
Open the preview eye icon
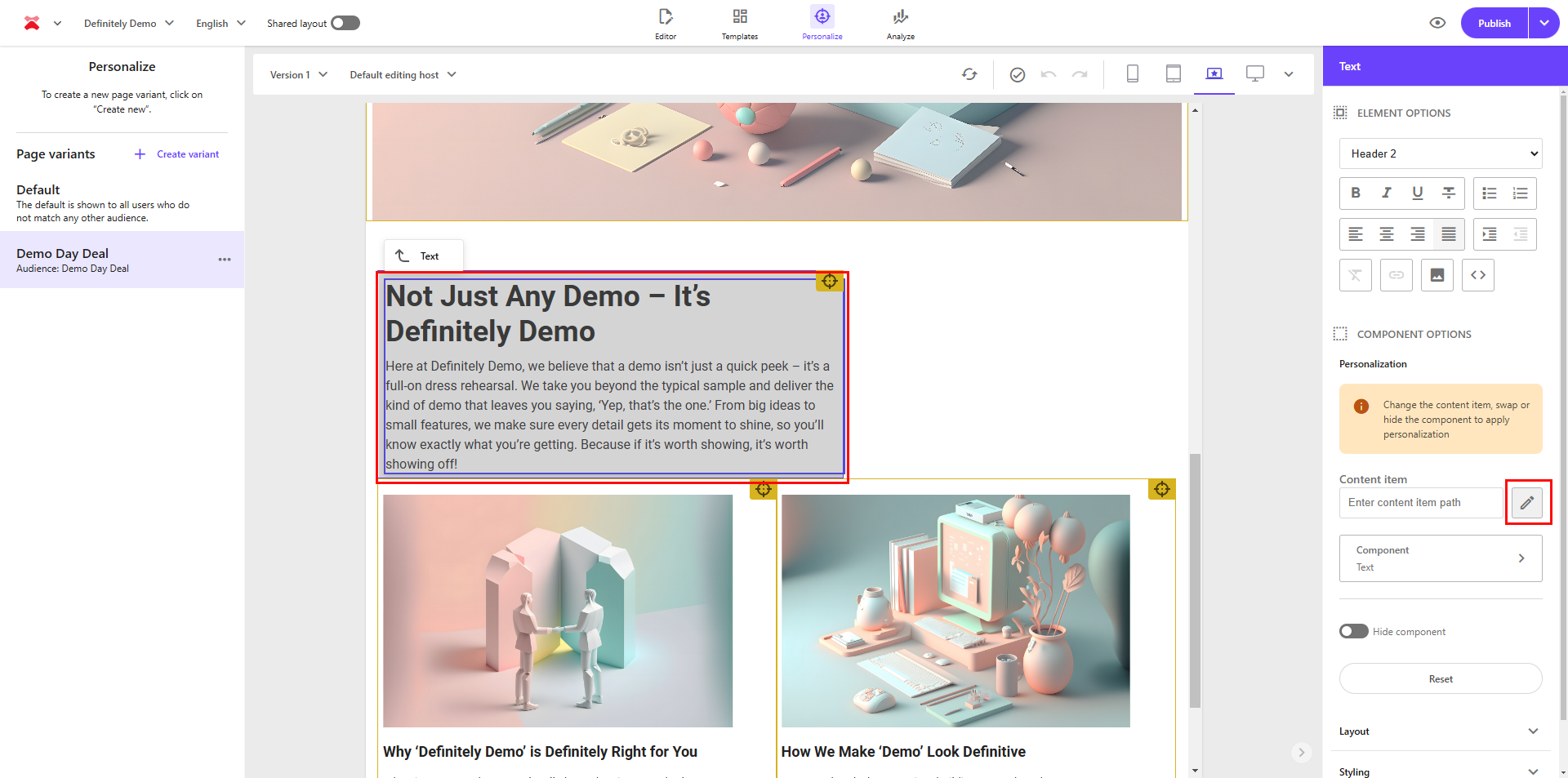(1438, 23)
